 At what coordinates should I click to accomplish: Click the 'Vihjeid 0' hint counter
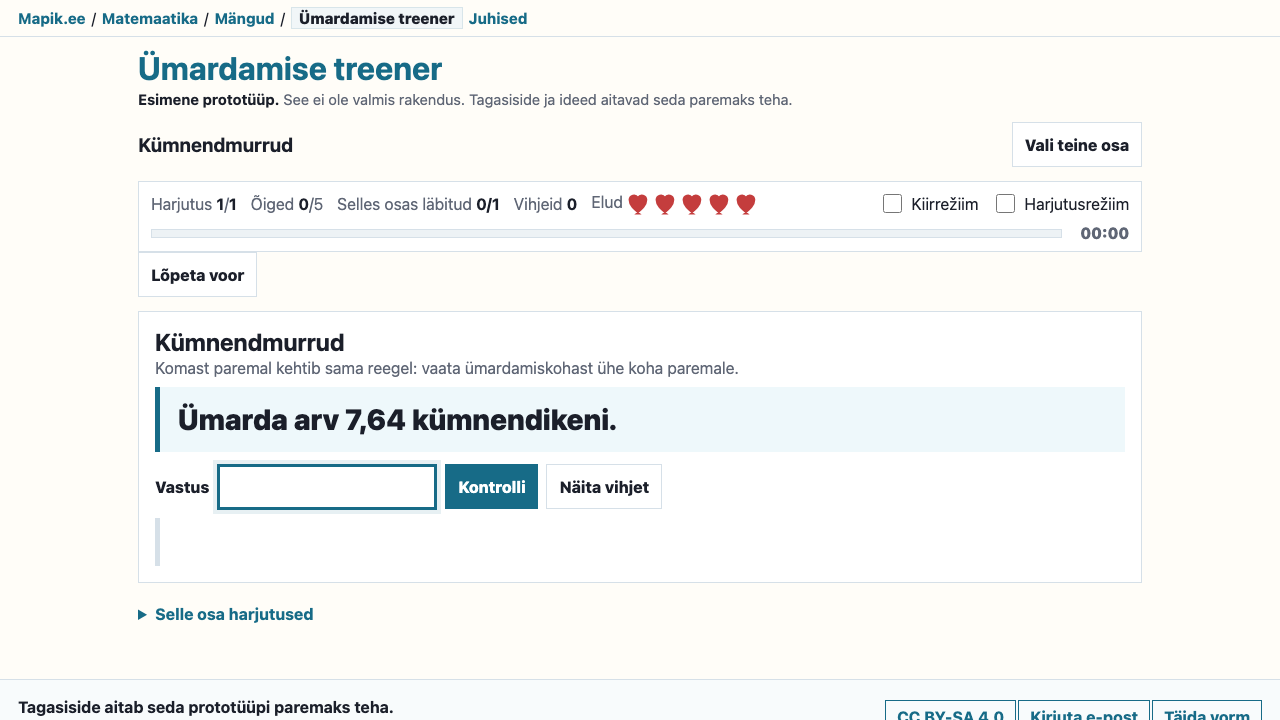click(x=545, y=205)
